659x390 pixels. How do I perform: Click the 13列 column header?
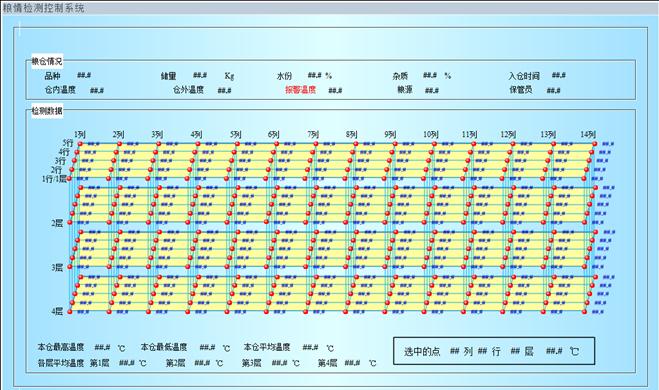(x=548, y=134)
